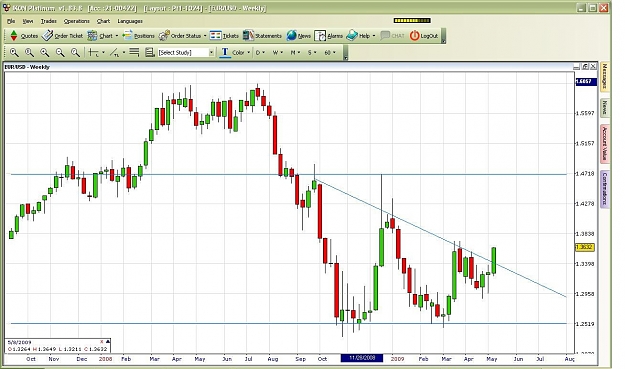625x369 pixels.
Task: Open the crosshair tool dropdown arrow
Action: click(103, 53)
